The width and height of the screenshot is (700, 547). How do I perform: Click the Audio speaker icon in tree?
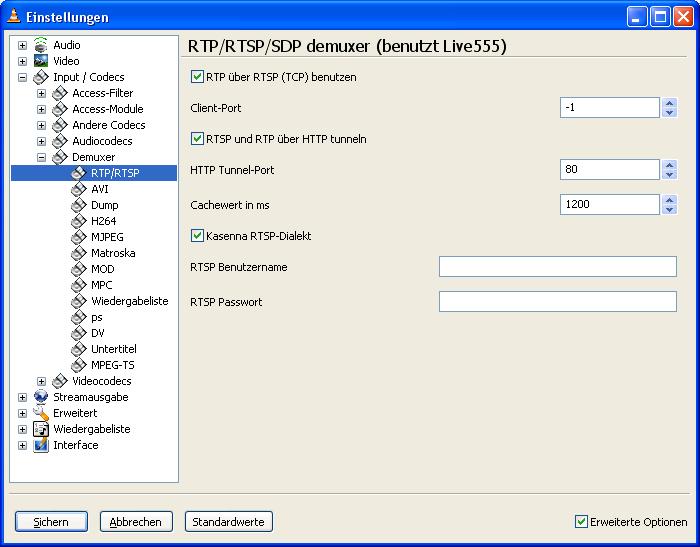(x=41, y=45)
